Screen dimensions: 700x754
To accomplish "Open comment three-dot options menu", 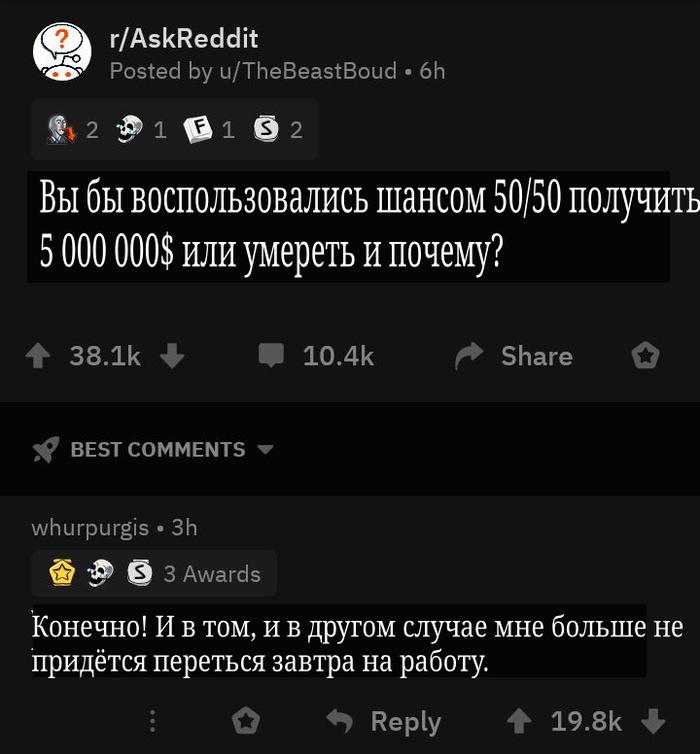I will tap(152, 721).
